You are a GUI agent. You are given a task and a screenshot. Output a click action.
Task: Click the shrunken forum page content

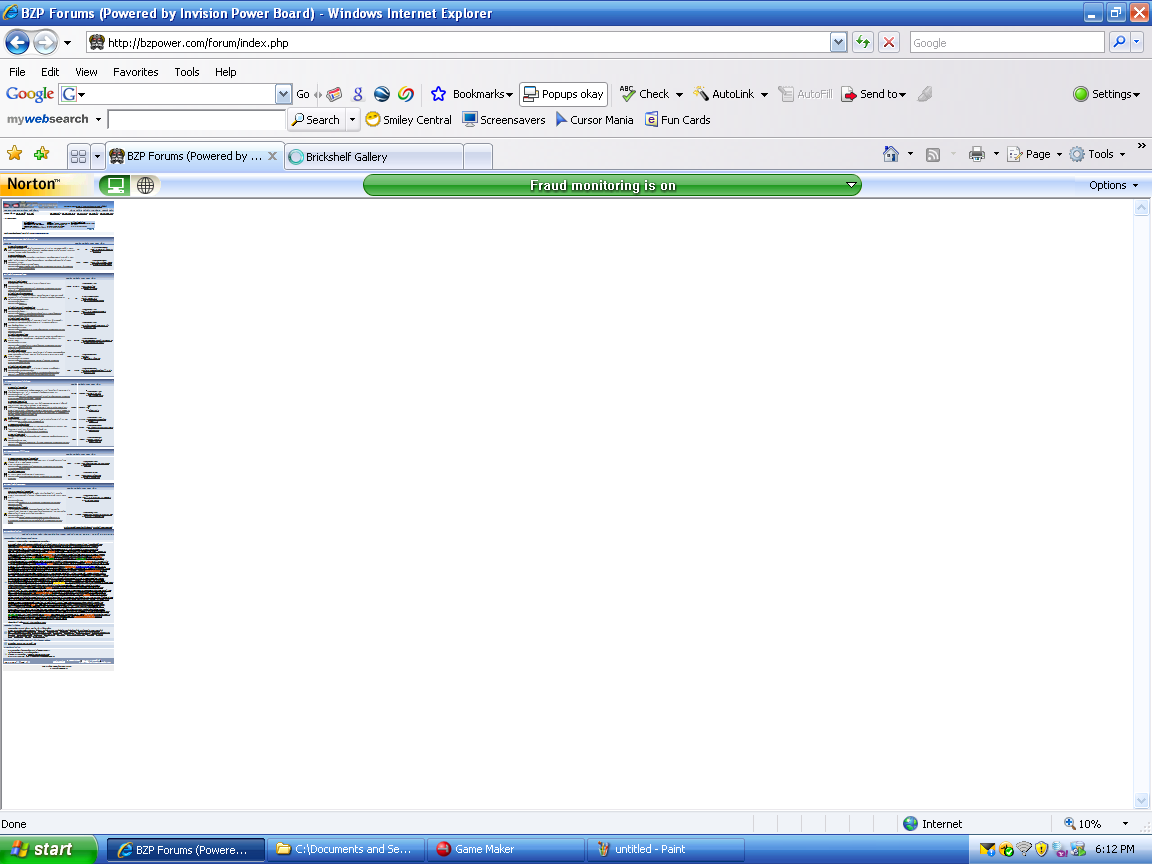[x=58, y=435]
